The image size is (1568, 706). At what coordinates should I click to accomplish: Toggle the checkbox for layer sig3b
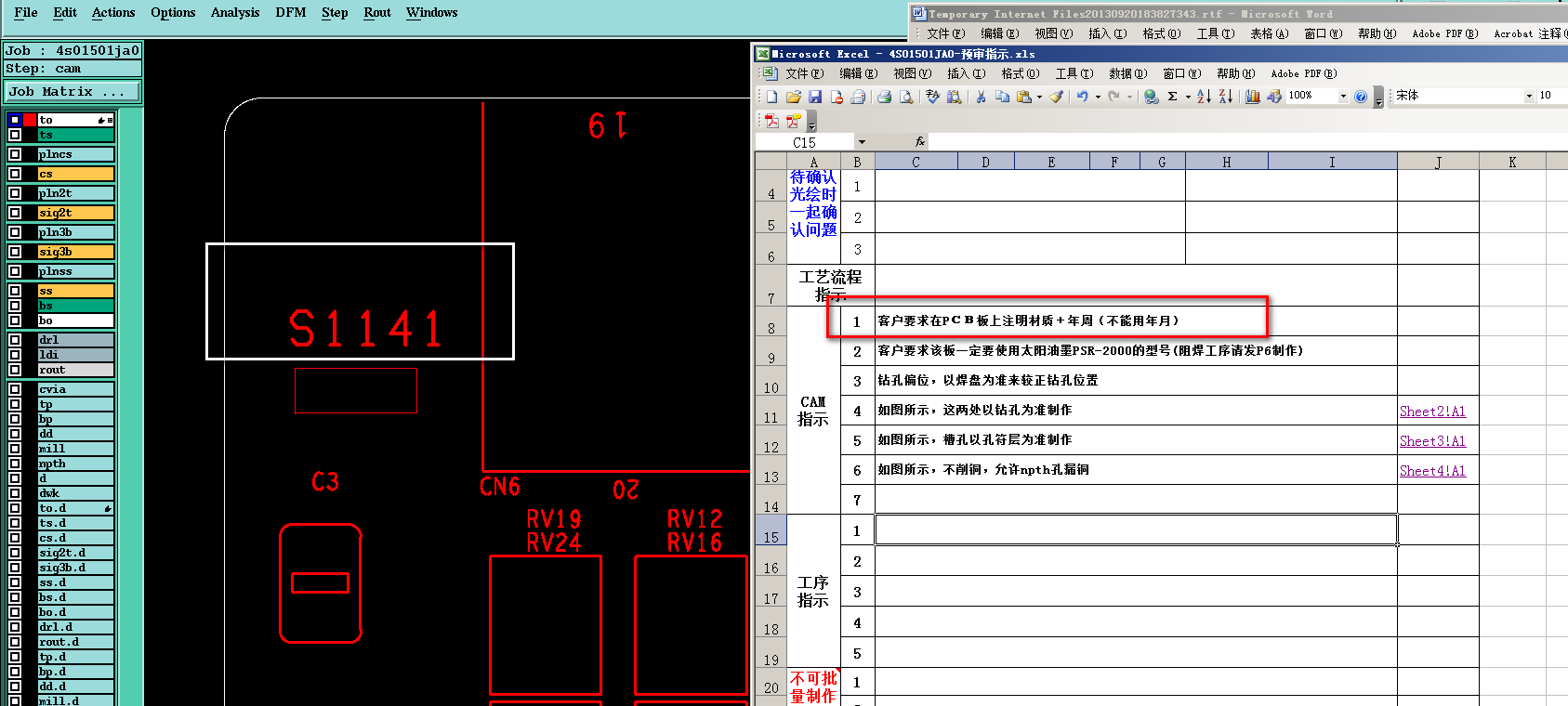point(15,252)
